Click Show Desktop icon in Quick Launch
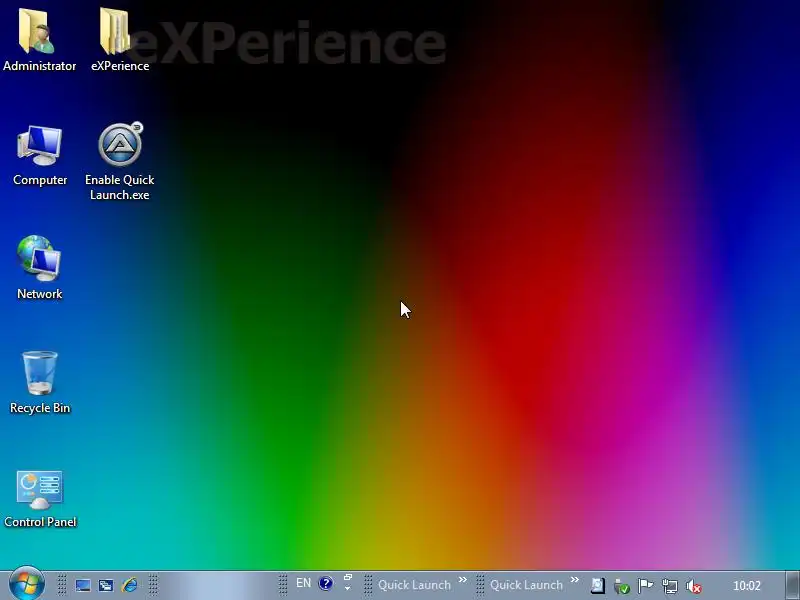Screen dimensions: 800x600 (83, 585)
